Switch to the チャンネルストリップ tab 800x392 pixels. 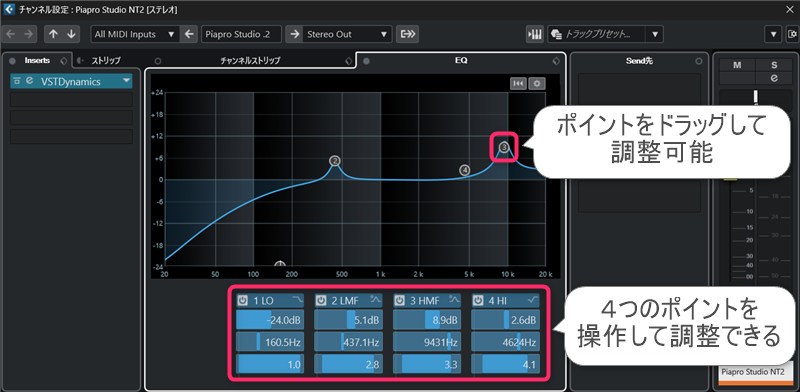[x=250, y=61]
